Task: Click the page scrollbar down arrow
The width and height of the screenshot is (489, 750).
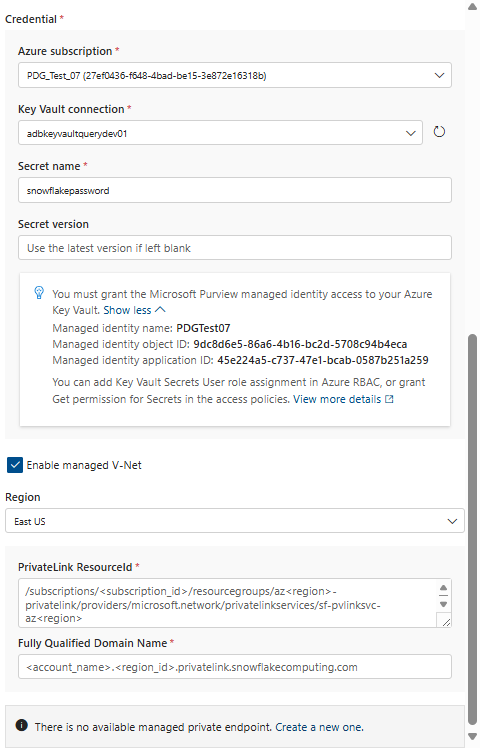Action: pyautogui.click(x=472, y=737)
